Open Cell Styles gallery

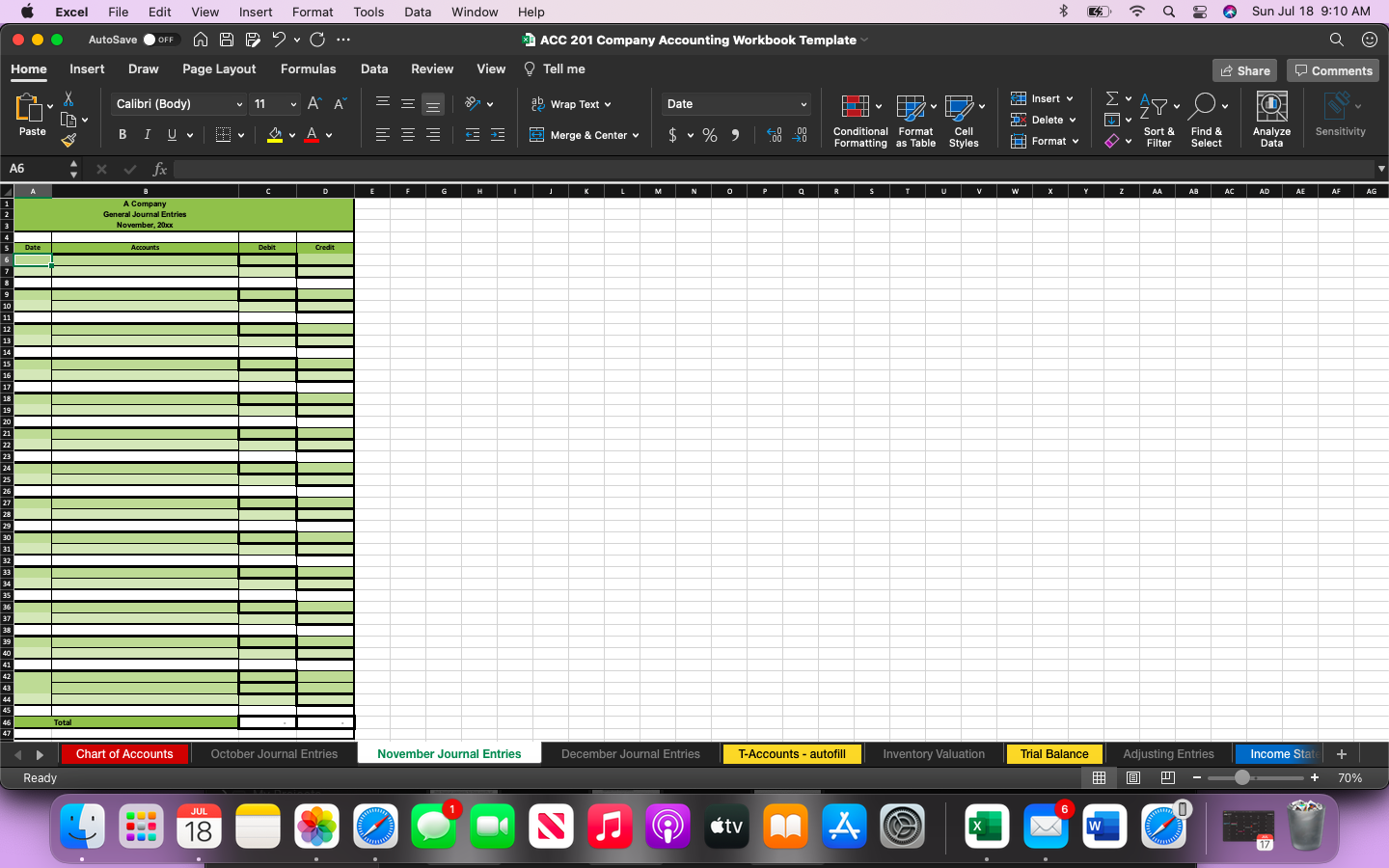tap(964, 120)
